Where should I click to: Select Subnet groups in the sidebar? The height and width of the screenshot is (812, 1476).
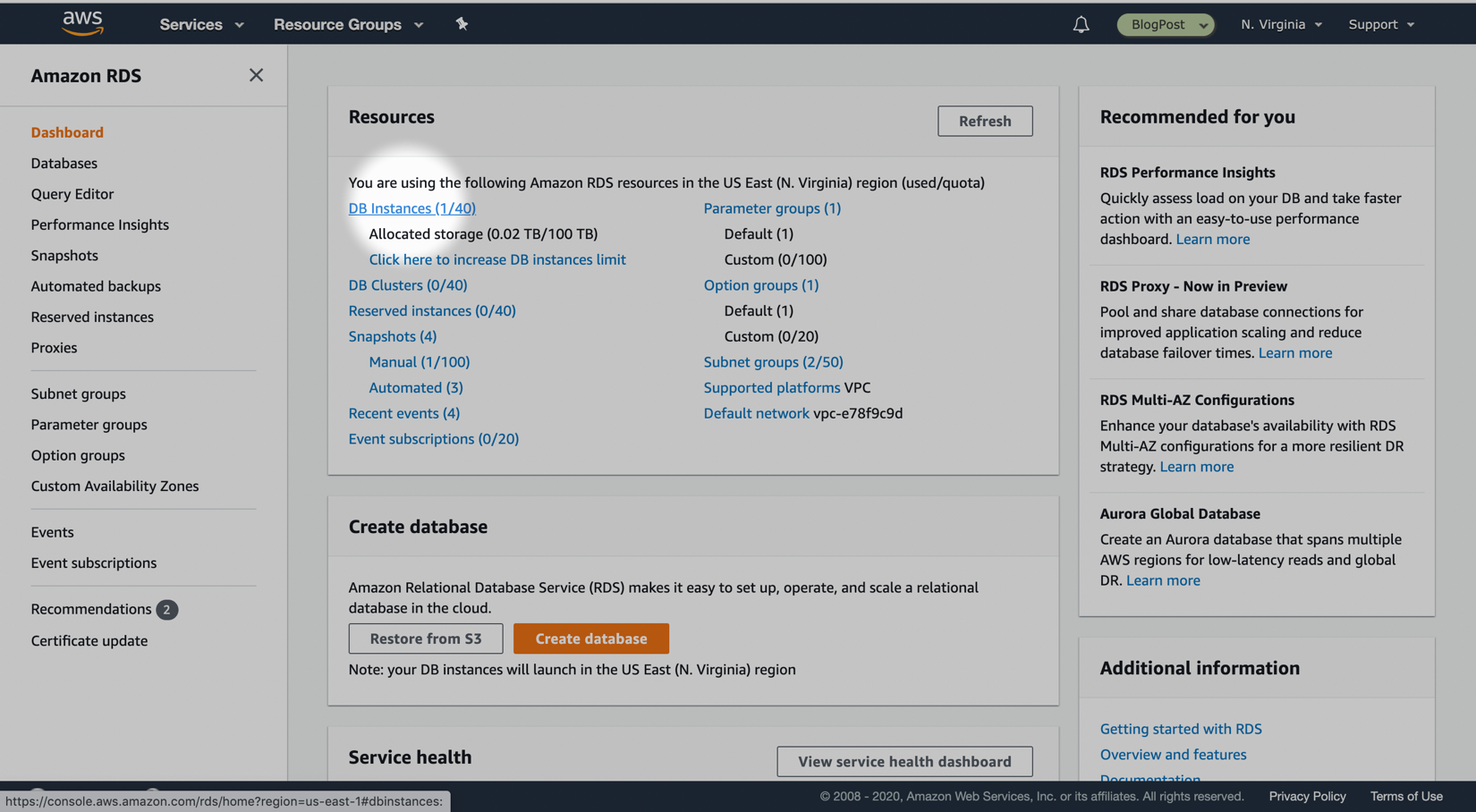[x=79, y=393]
